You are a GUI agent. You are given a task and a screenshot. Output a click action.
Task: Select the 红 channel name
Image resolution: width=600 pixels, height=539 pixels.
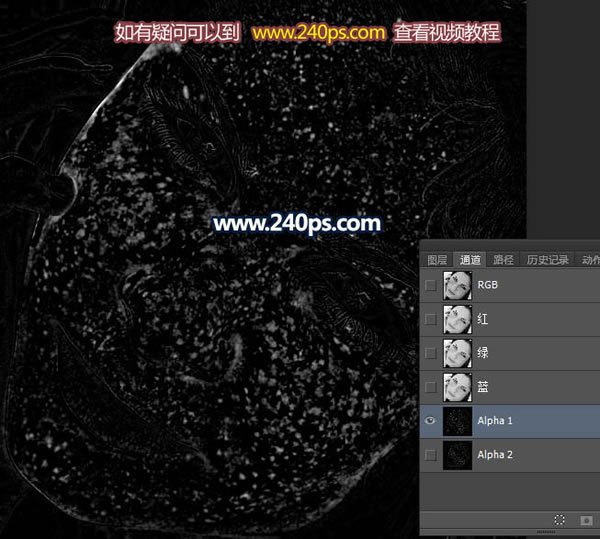[x=483, y=319]
